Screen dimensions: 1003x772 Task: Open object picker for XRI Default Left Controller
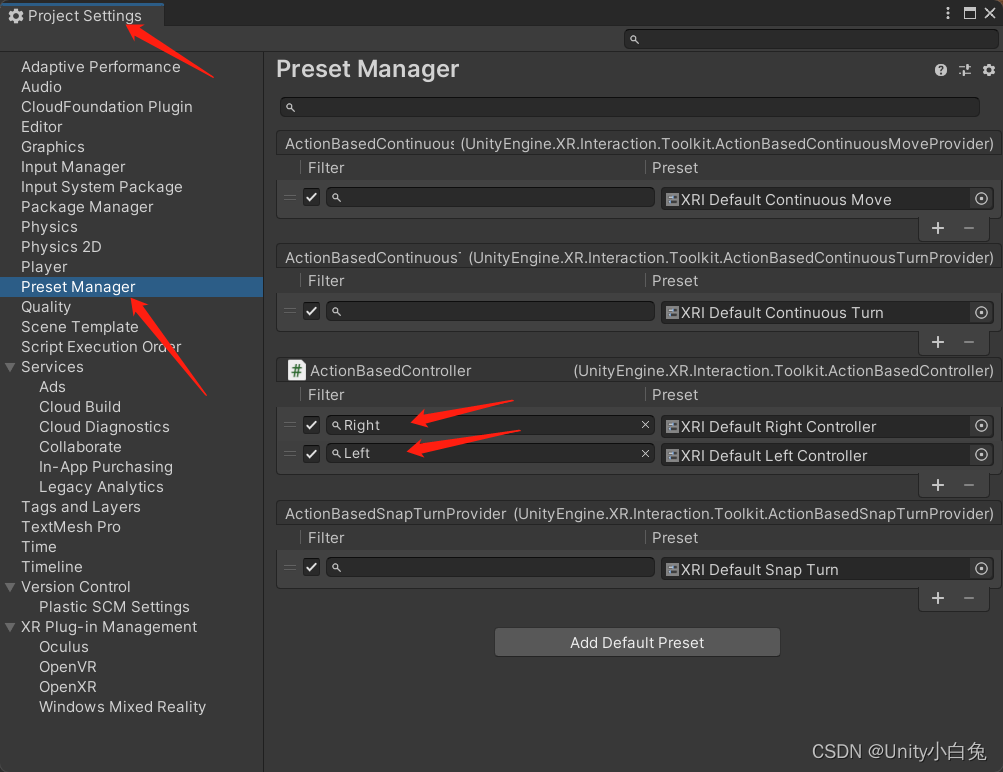click(x=981, y=455)
